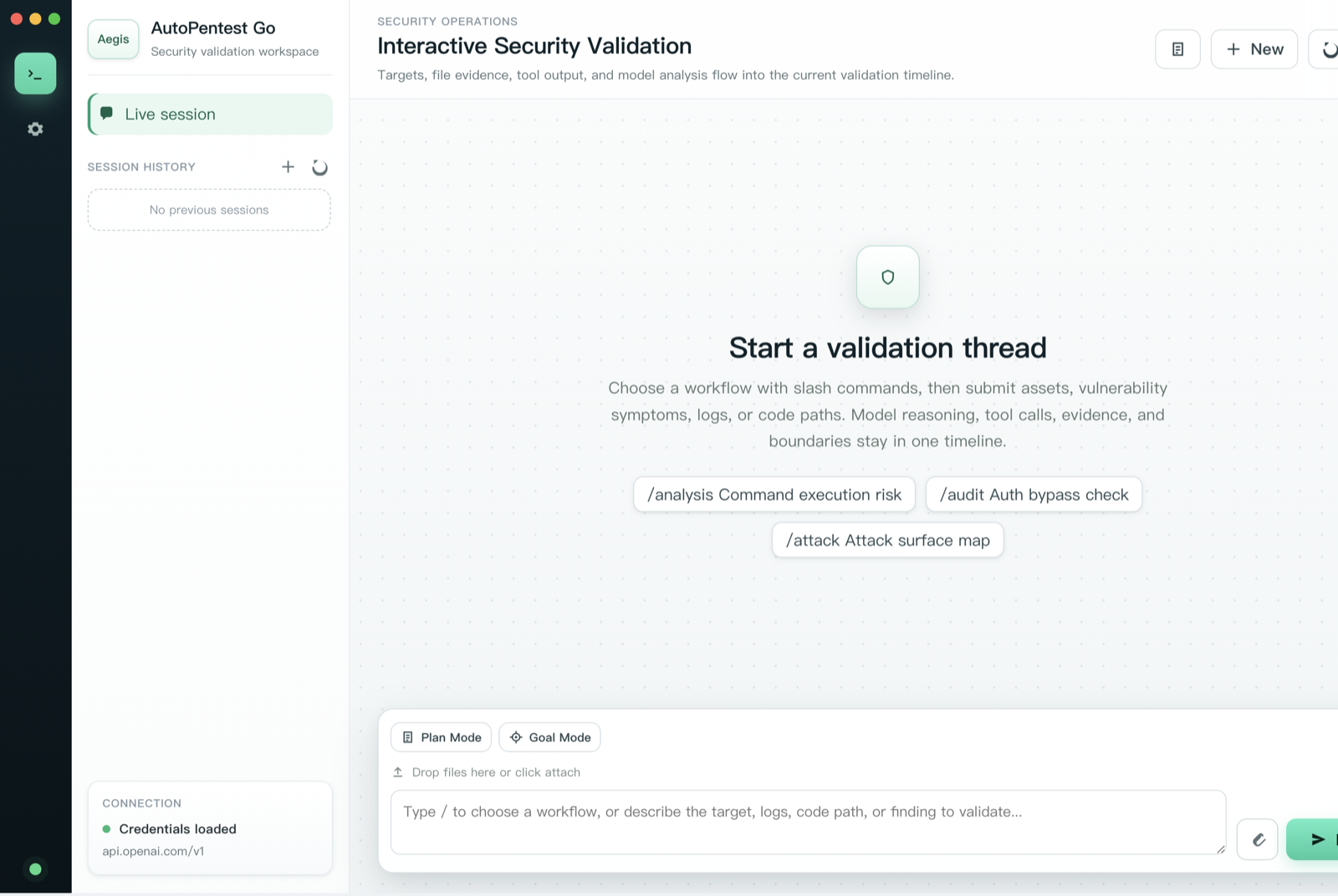Click Drop files here or click attach

pos(496,772)
